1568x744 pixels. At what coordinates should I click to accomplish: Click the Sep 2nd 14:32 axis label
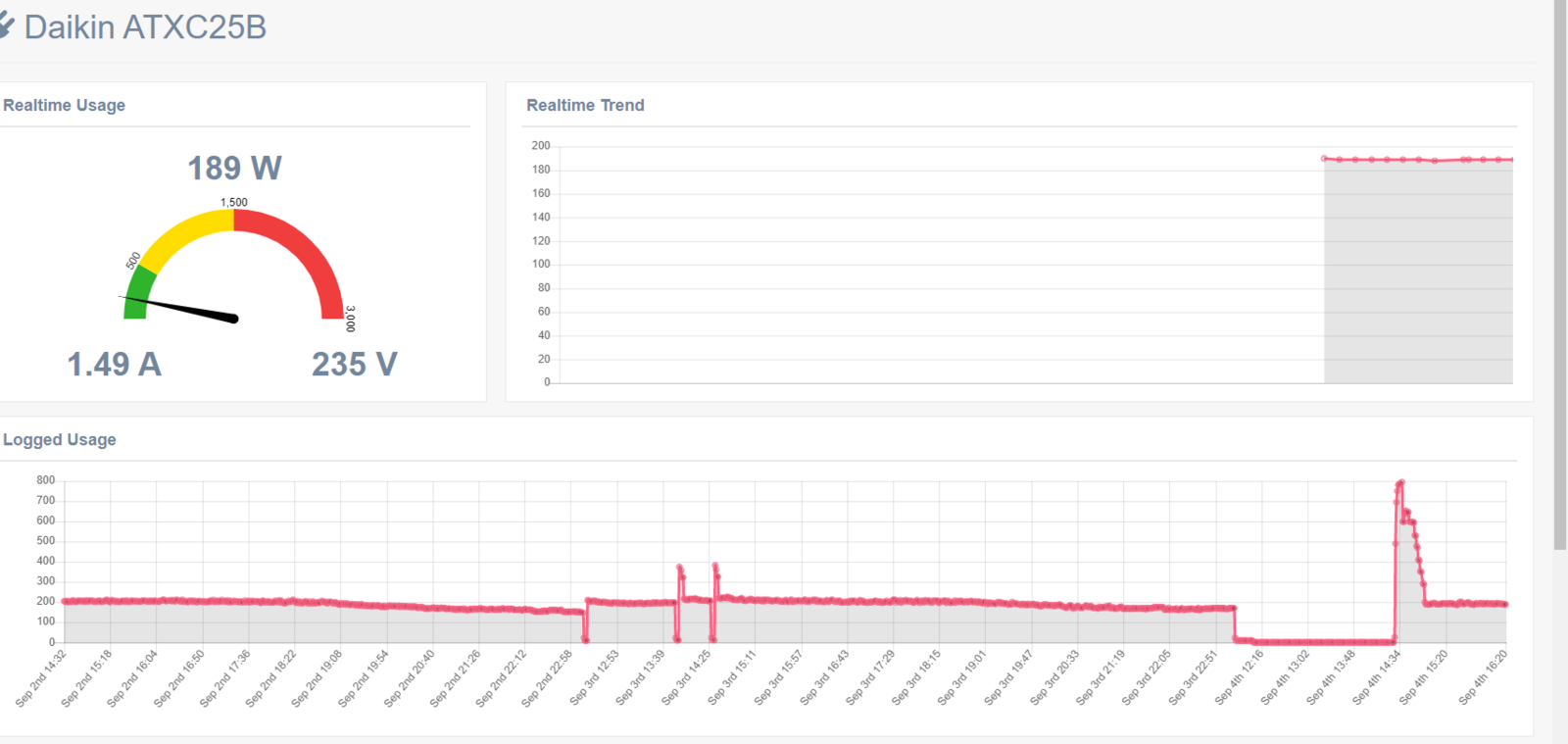pos(41,677)
